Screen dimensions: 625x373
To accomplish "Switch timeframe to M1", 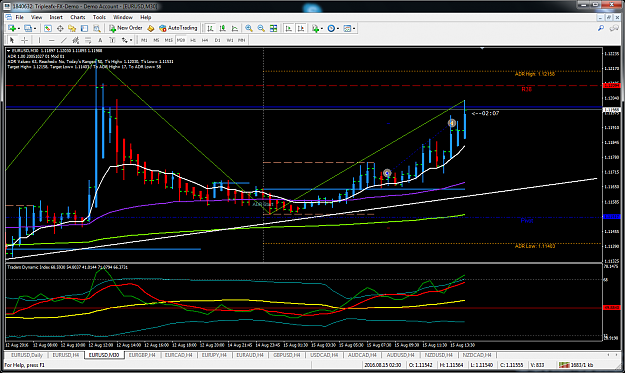I will [144, 40].
